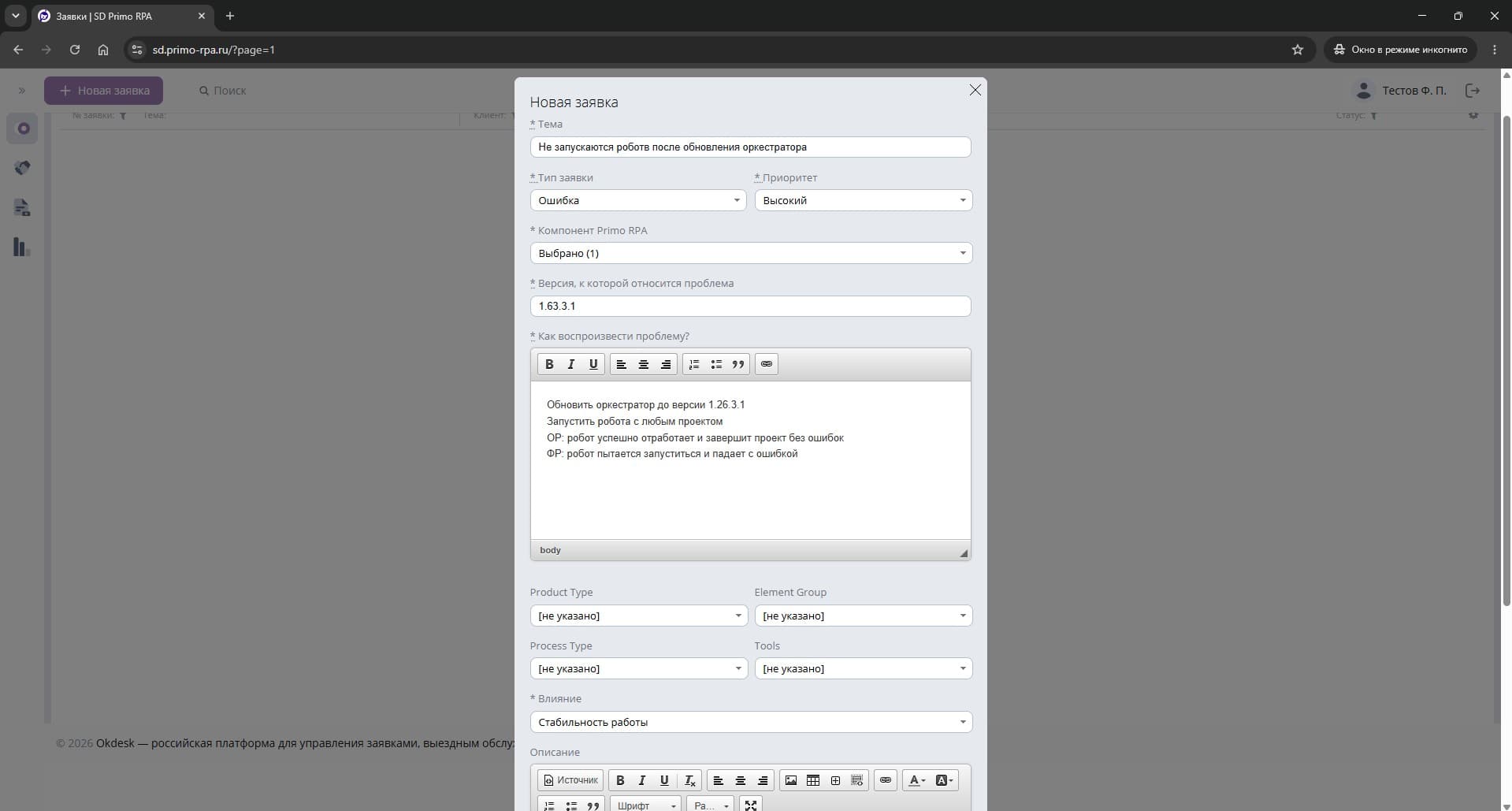The width and height of the screenshot is (1512, 811).
Task: Remove formatting in the Описание editor
Action: 689,780
